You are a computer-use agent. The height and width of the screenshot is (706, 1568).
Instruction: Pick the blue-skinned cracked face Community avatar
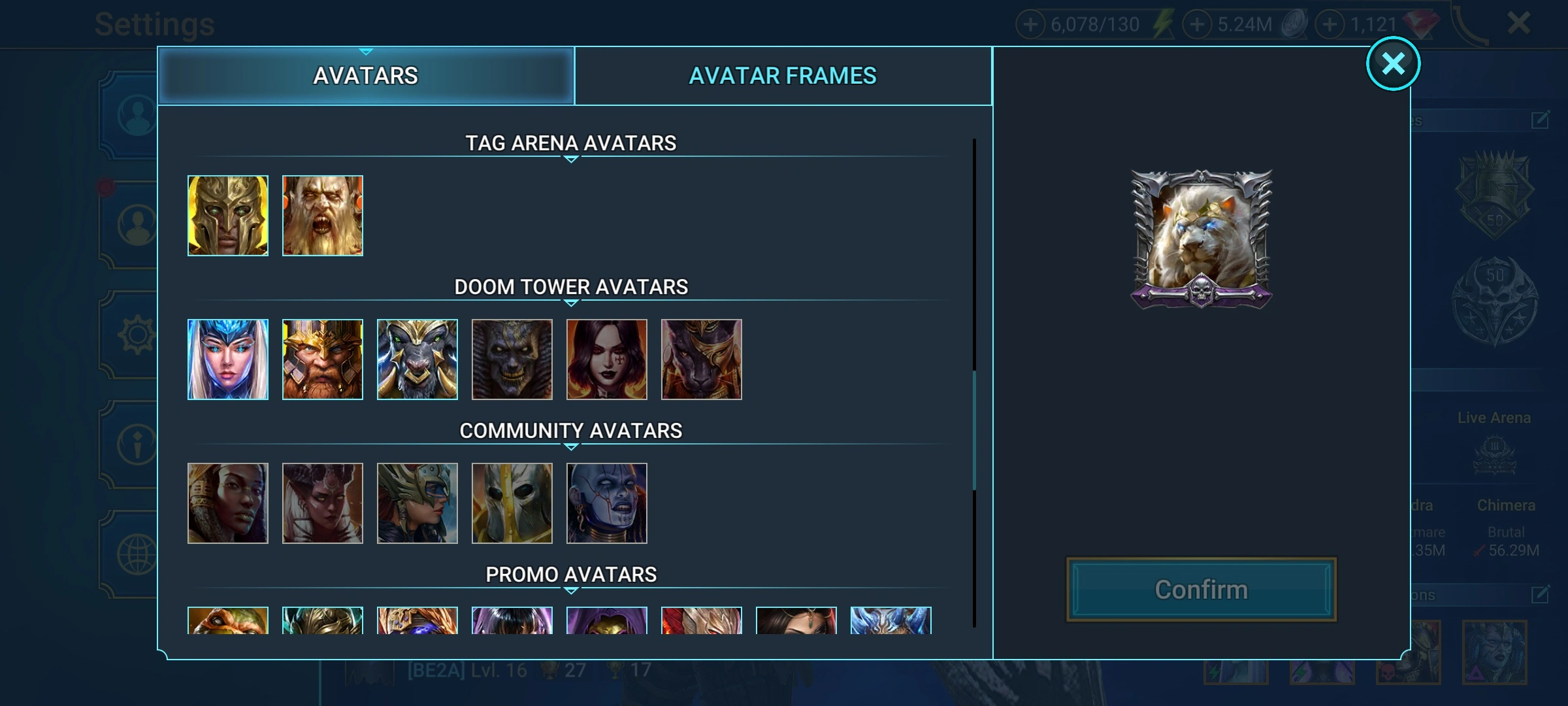point(606,503)
